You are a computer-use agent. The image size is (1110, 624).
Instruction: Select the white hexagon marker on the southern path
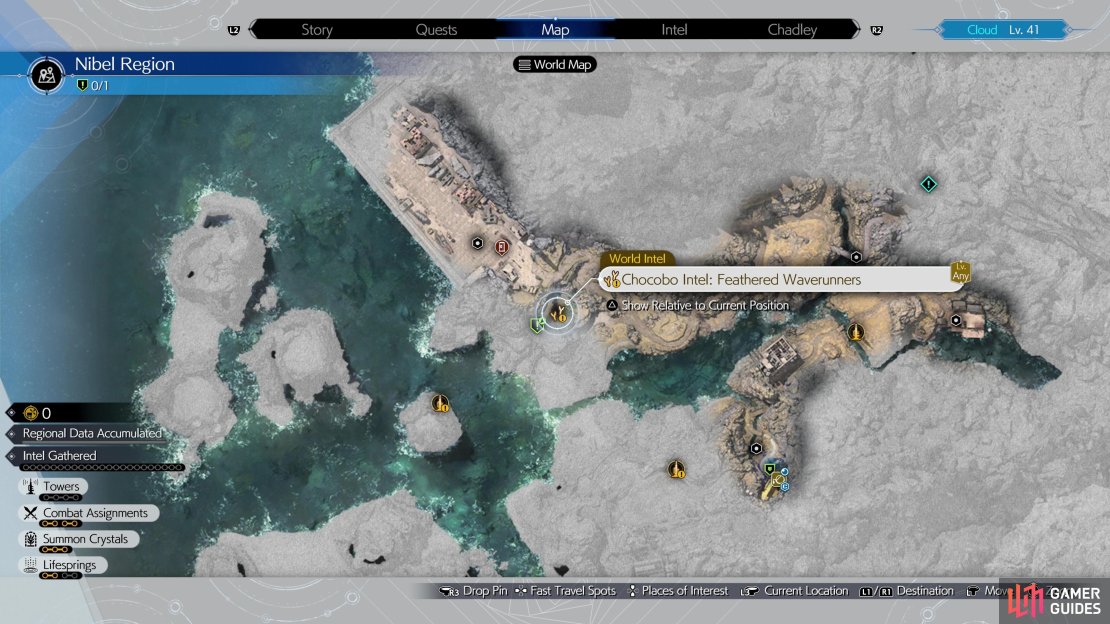756,448
